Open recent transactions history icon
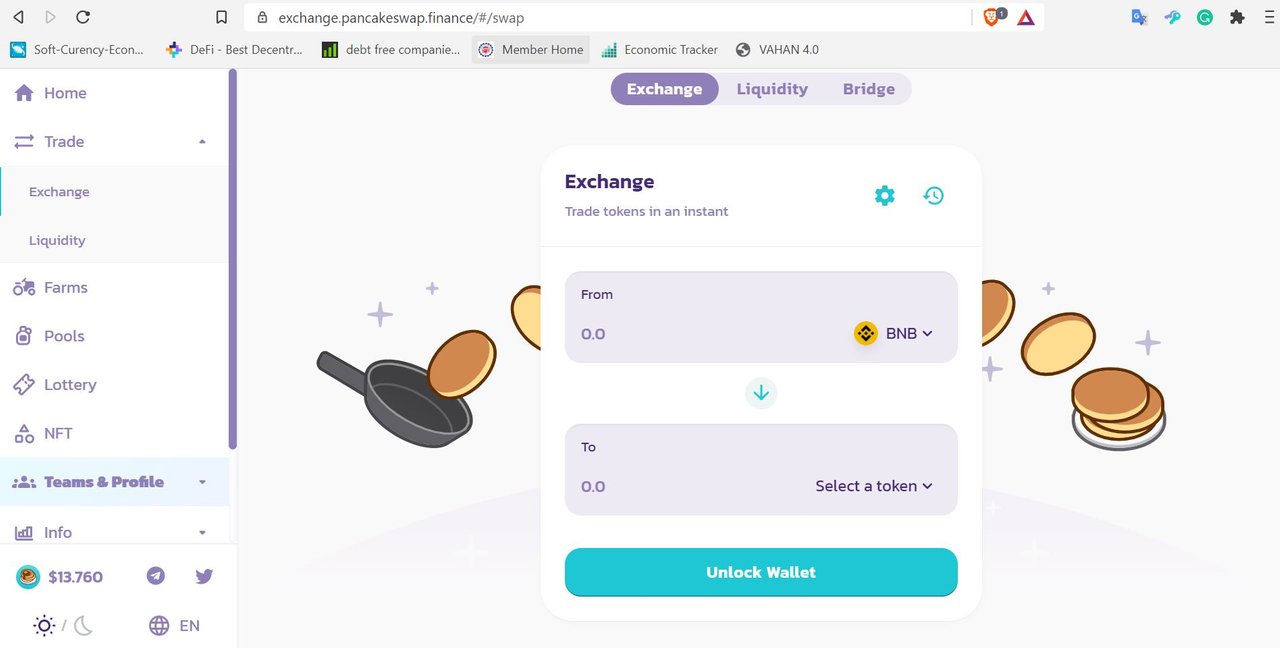 coord(934,195)
